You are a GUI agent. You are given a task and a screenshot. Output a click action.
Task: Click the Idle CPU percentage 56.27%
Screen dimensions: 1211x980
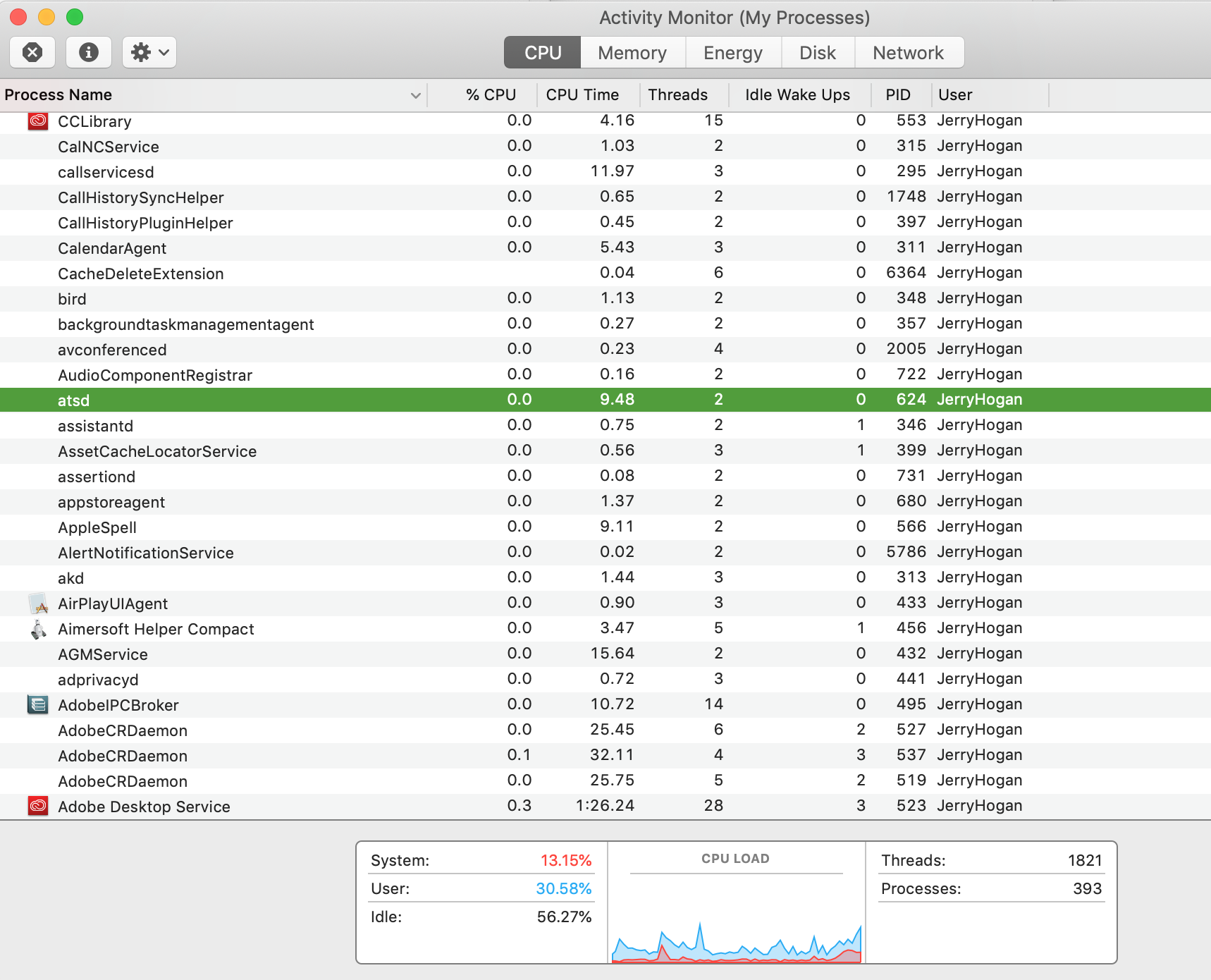click(564, 917)
